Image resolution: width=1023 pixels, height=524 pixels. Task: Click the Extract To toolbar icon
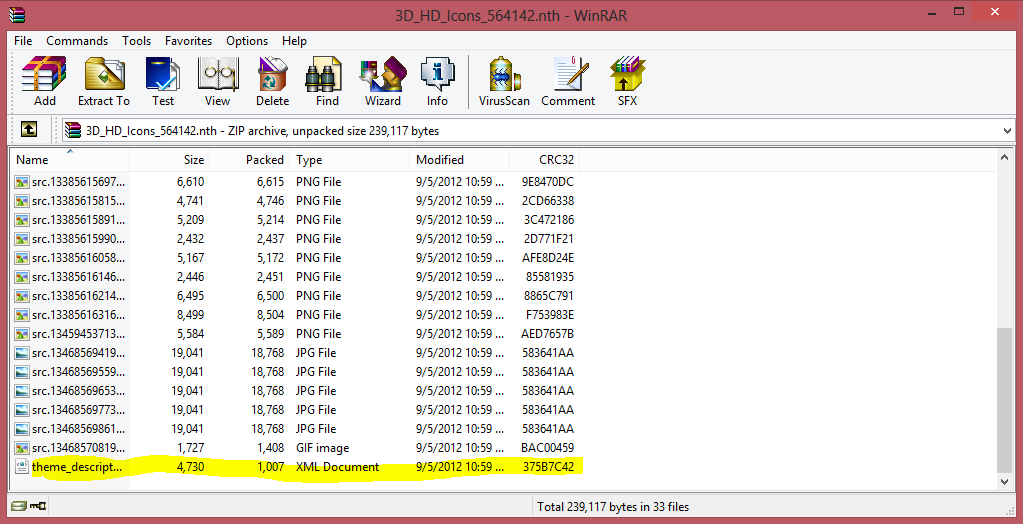(x=104, y=82)
